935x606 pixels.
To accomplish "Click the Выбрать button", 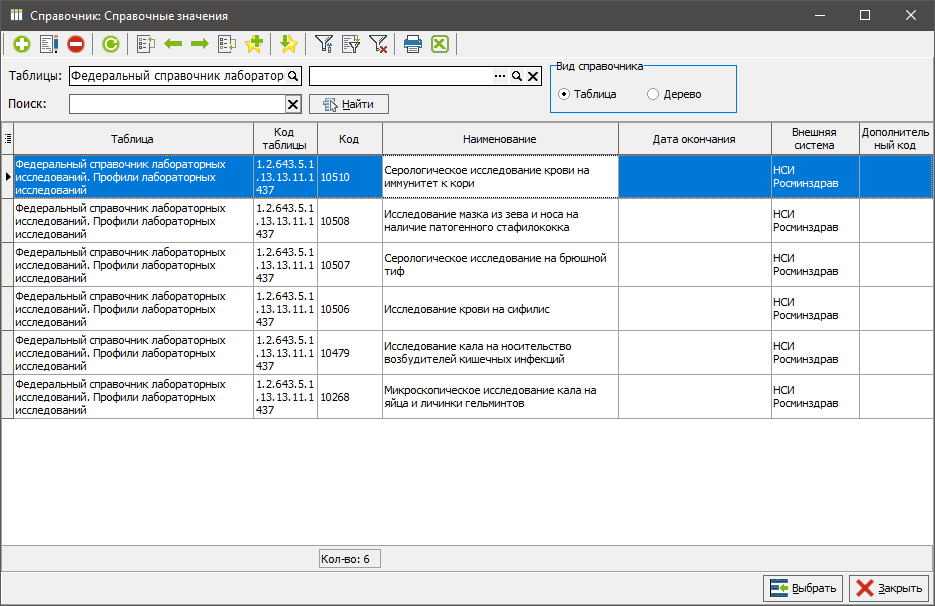I will [x=803, y=588].
